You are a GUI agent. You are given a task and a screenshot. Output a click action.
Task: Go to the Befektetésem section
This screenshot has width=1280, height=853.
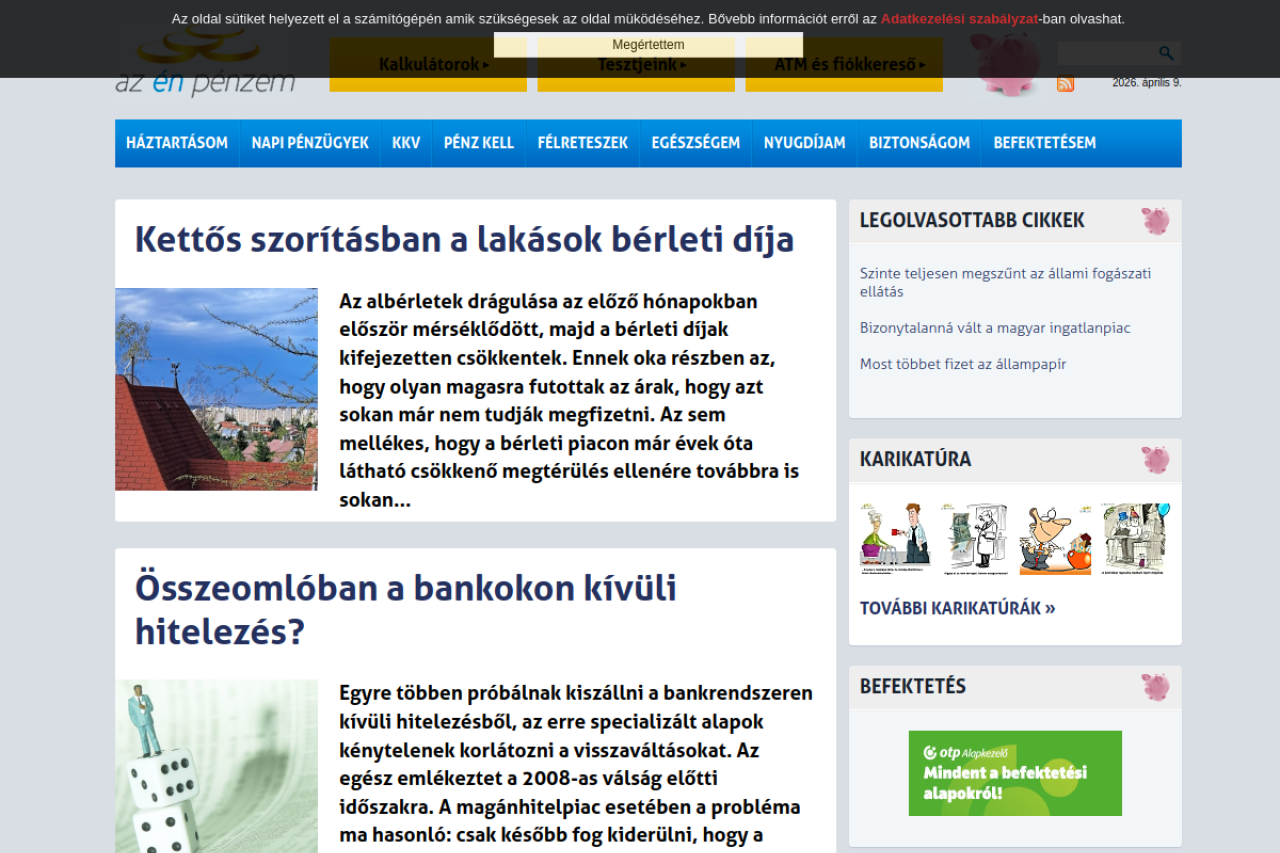(1044, 143)
